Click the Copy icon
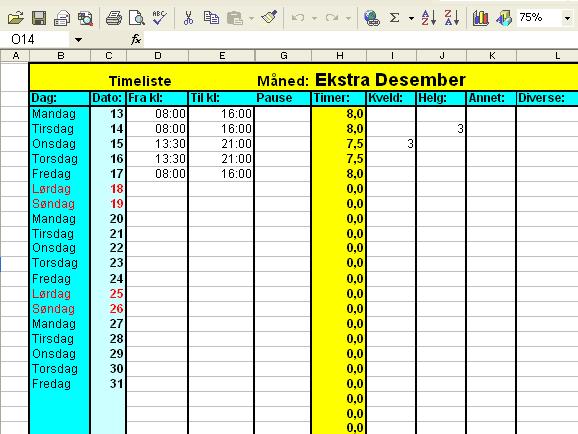The width and height of the screenshot is (578, 434). [211, 17]
